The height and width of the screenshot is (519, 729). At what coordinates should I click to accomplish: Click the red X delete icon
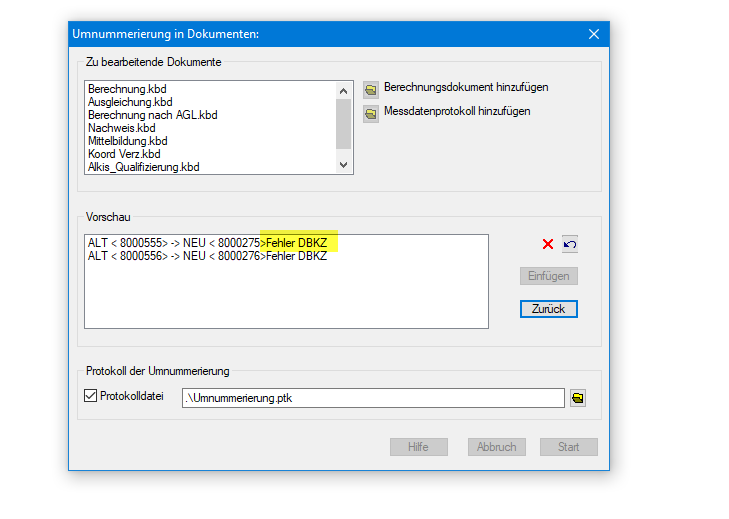tap(548, 244)
